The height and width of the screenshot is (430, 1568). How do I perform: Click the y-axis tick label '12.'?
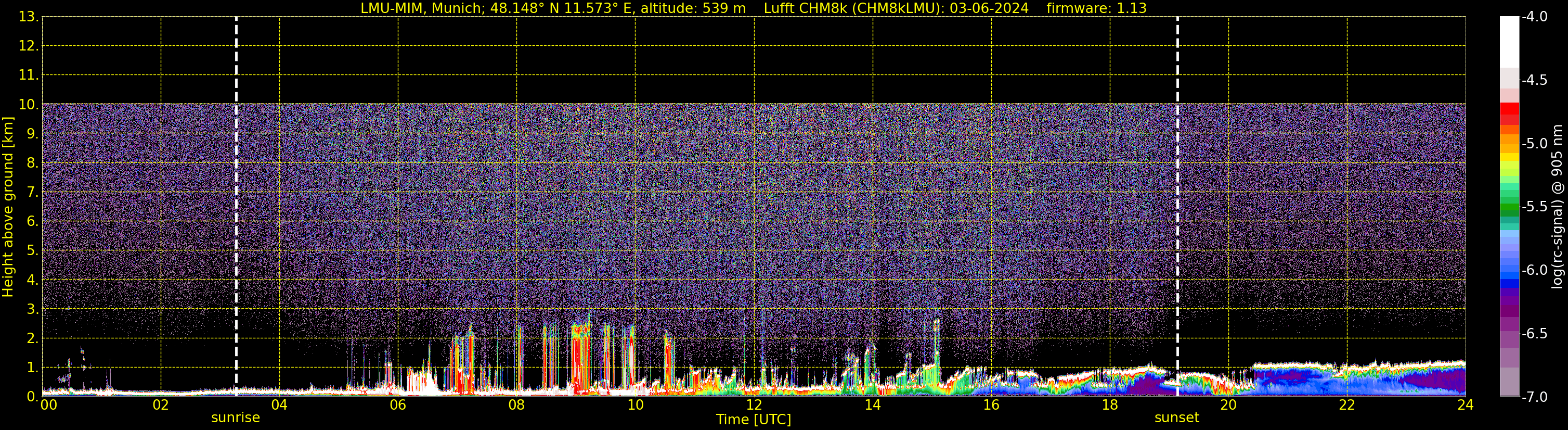pyautogui.click(x=29, y=46)
